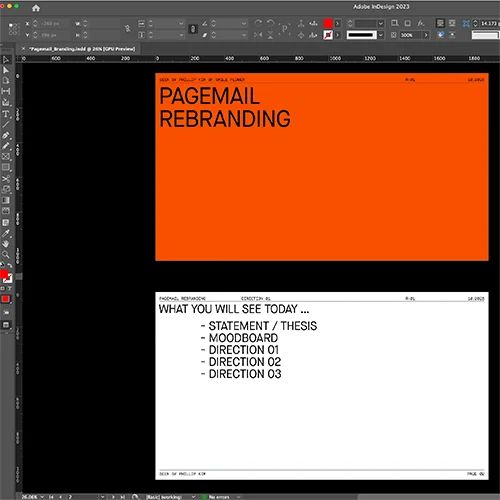Expand fill color options arrow
This screenshot has height=500, width=500.
[338, 23]
